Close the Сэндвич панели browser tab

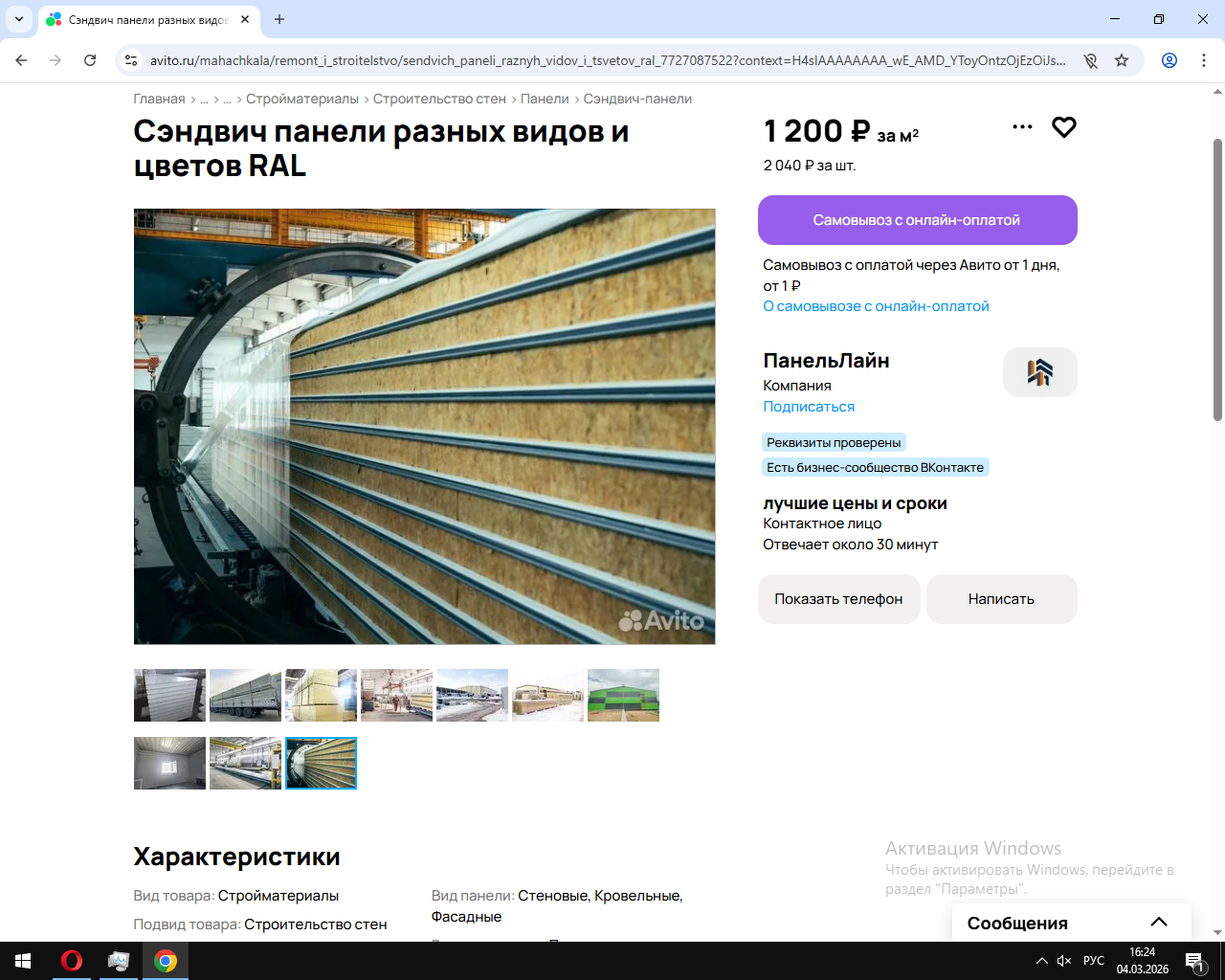click(245, 19)
